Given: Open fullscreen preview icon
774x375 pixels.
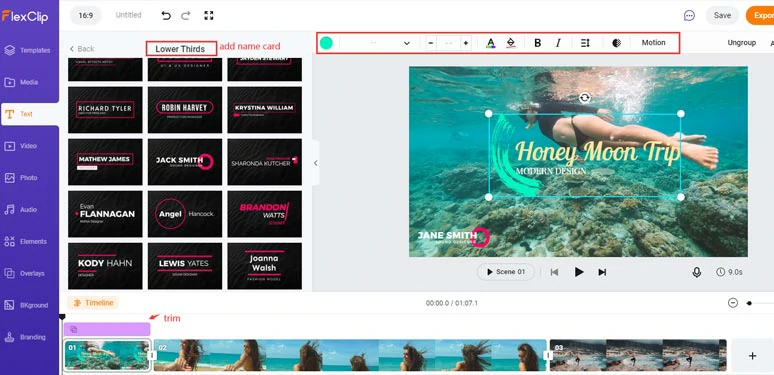Looking at the screenshot, I should pyautogui.click(x=208, y=16).
